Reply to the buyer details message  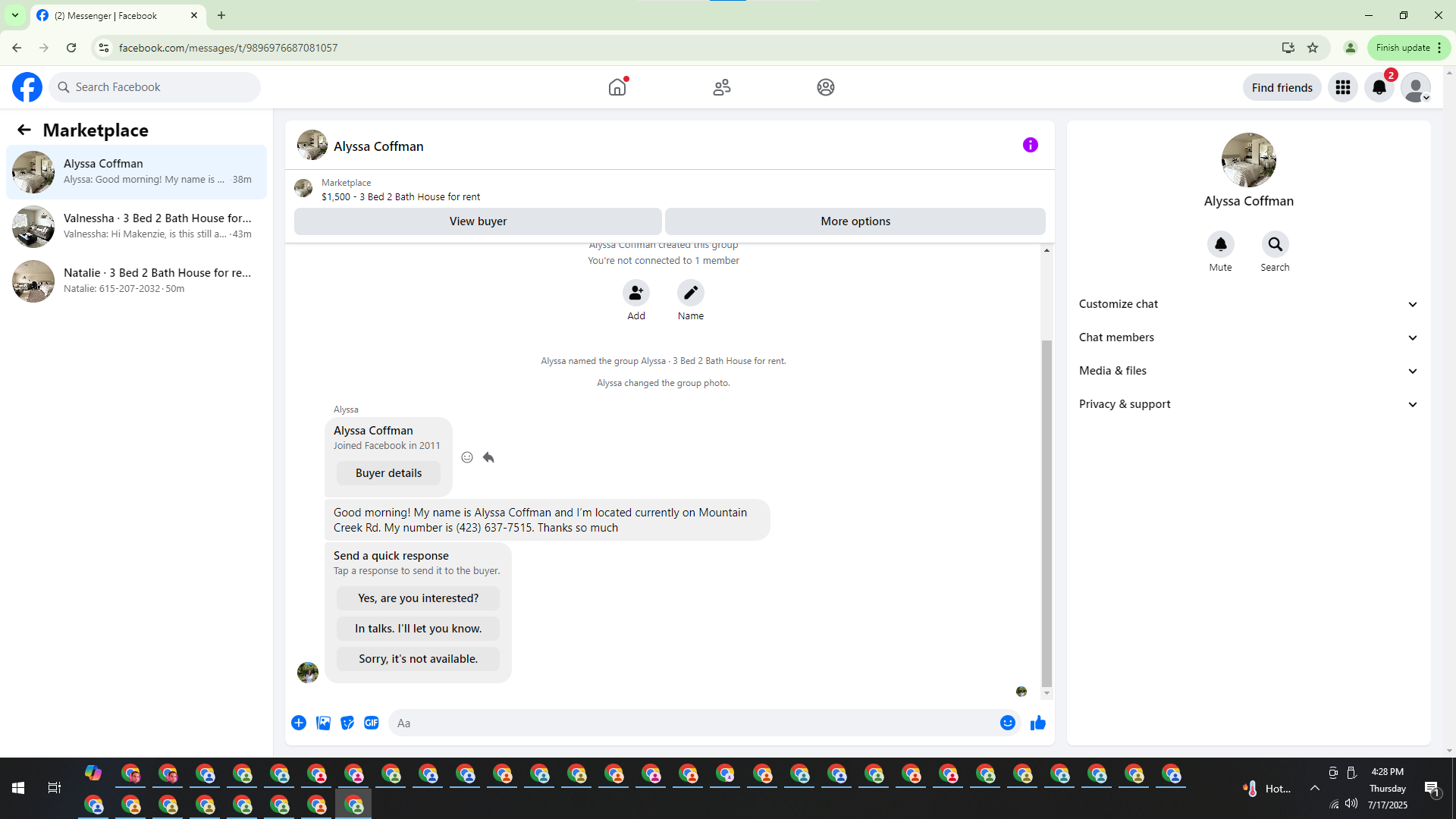pyautogui.click(x=488, y=457)
